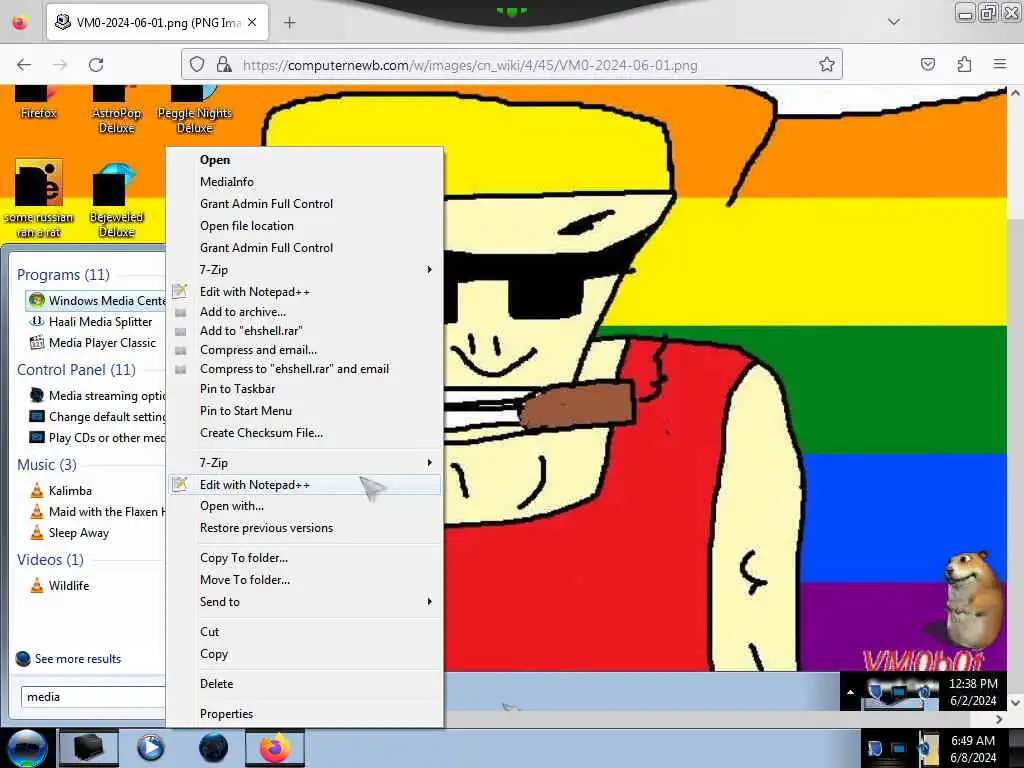1024x768 pixels.
Task: Click the page vertical scrollbar down arrow
Action: pyautogui.click(x=1016, y=703)
